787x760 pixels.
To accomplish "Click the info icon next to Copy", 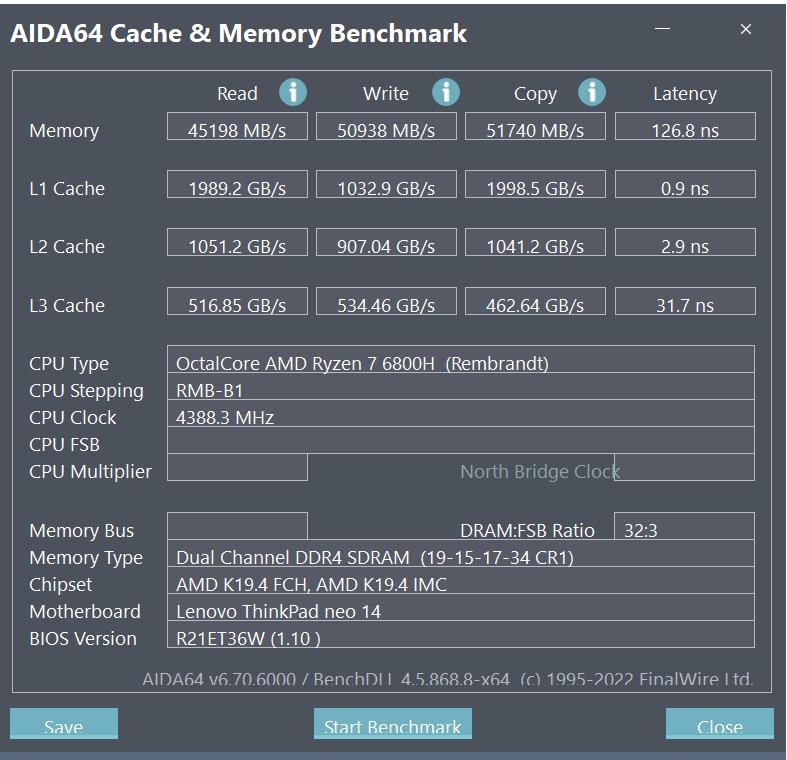I will [592, 92].
